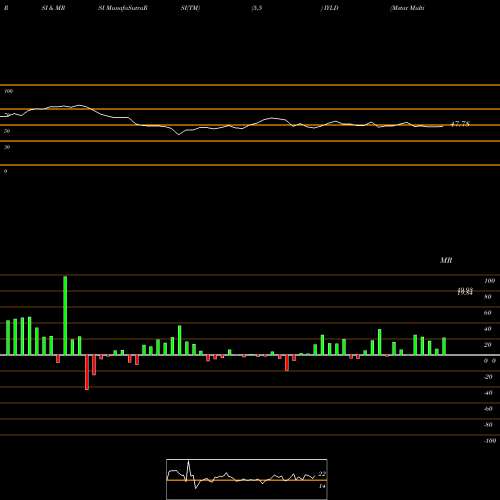Click the -100 label on MR axis
500x500 pixels.
490,441
